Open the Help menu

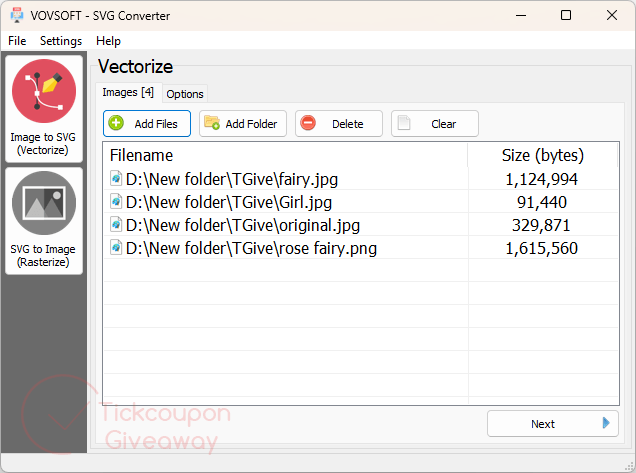108,41
